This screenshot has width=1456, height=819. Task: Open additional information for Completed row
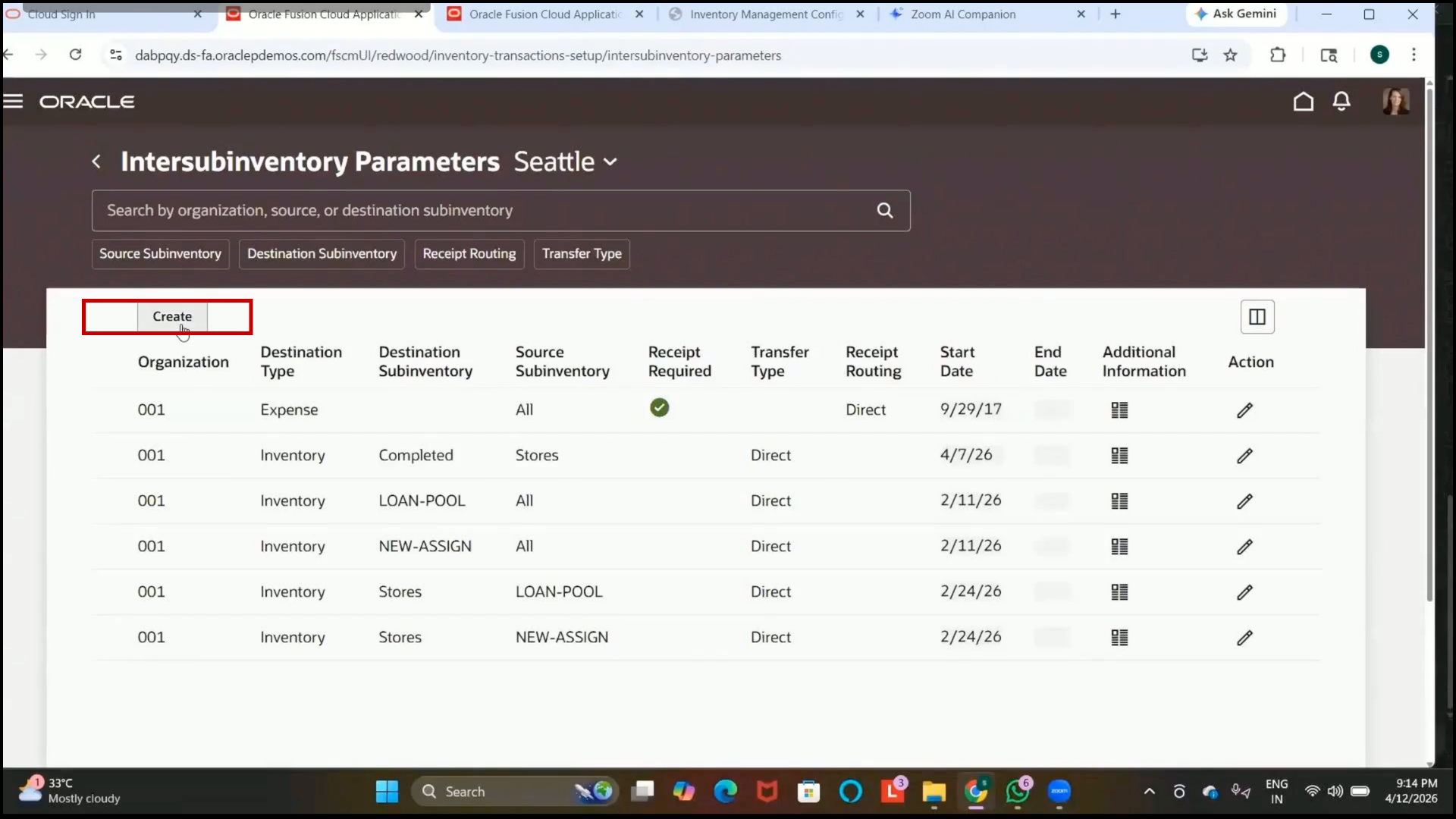click(1119, 456)
